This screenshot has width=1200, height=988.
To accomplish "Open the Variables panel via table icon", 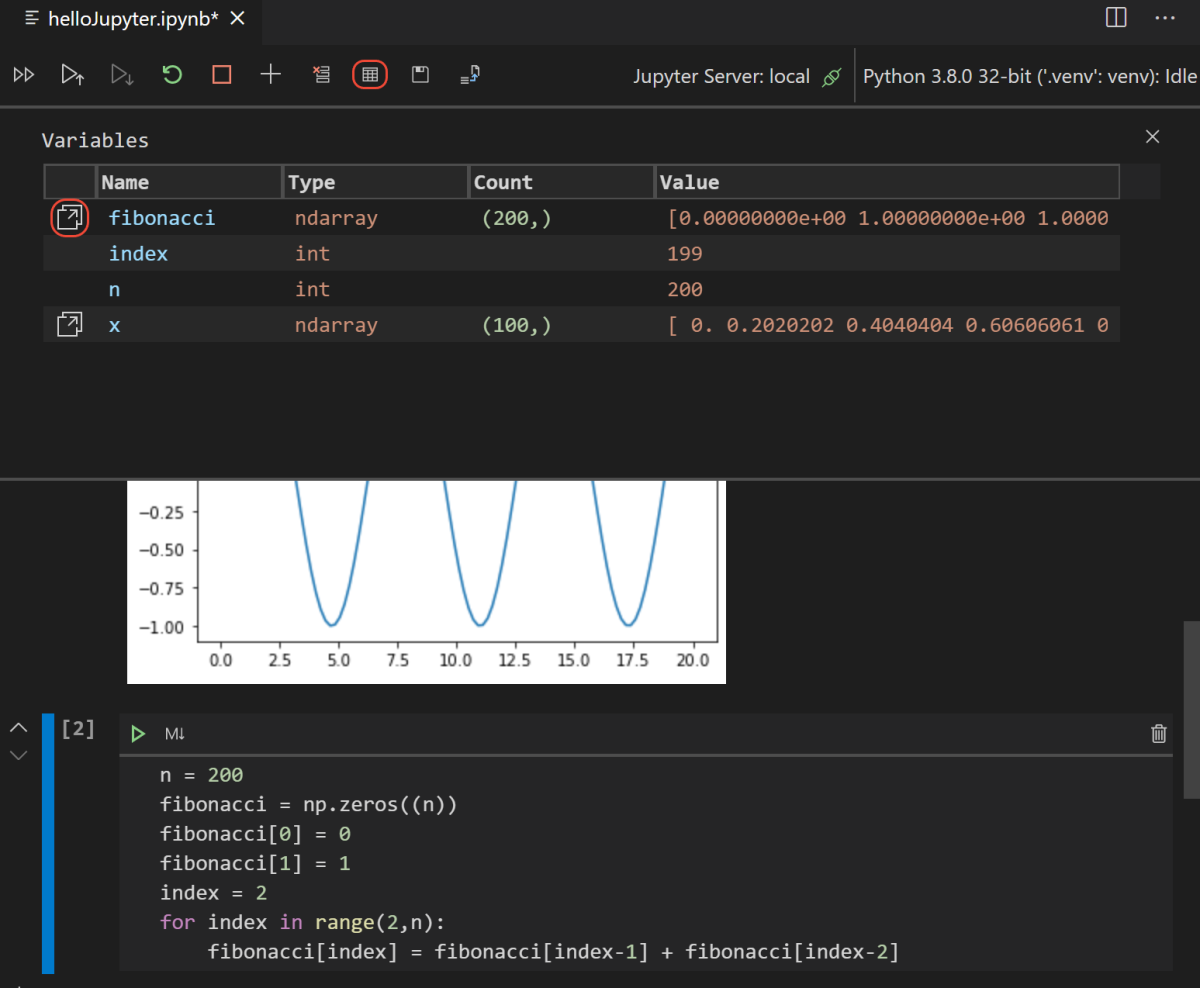I will [x=370, y=74].
